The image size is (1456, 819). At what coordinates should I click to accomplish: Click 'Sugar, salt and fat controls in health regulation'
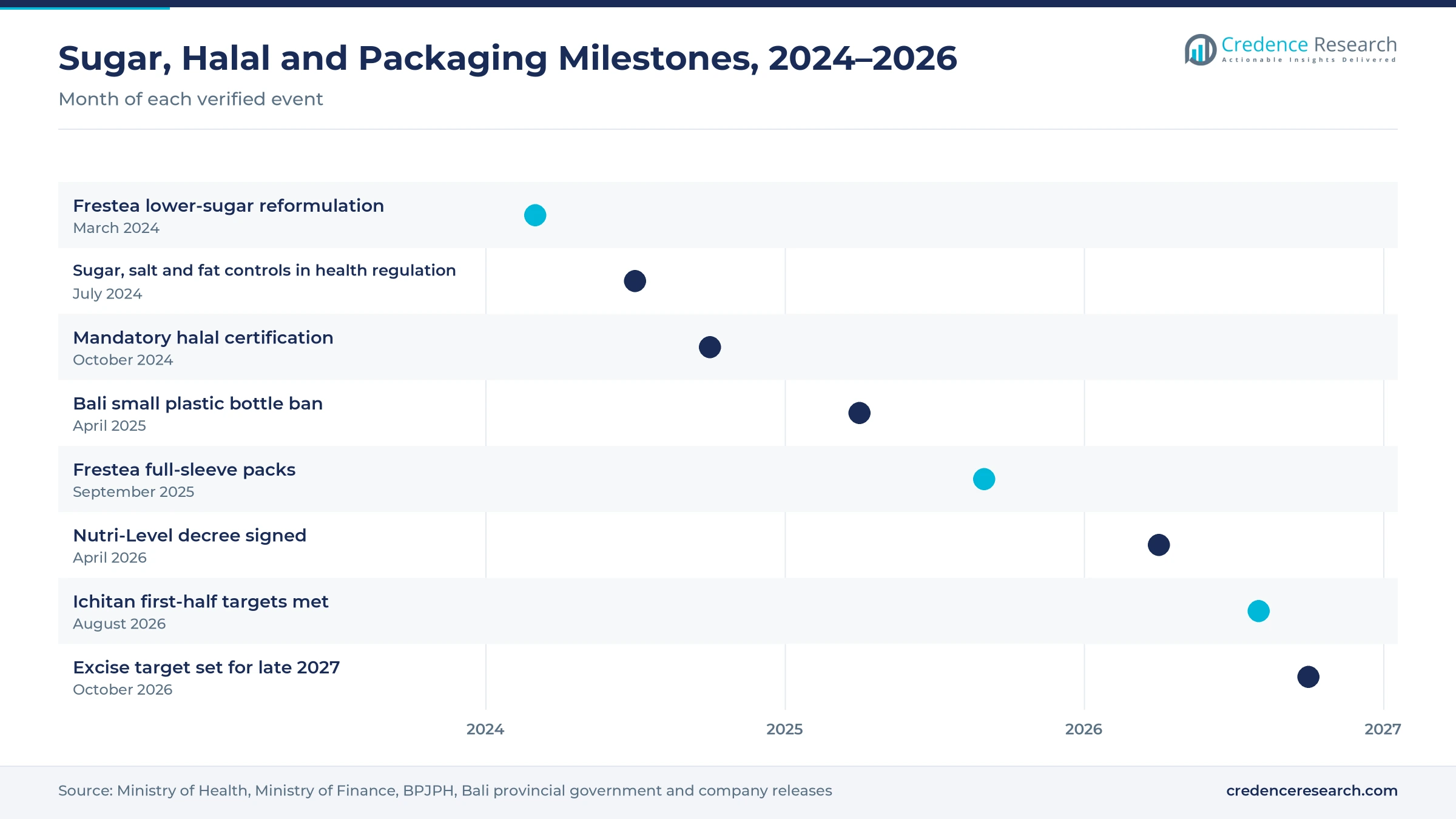pos(264,271)
